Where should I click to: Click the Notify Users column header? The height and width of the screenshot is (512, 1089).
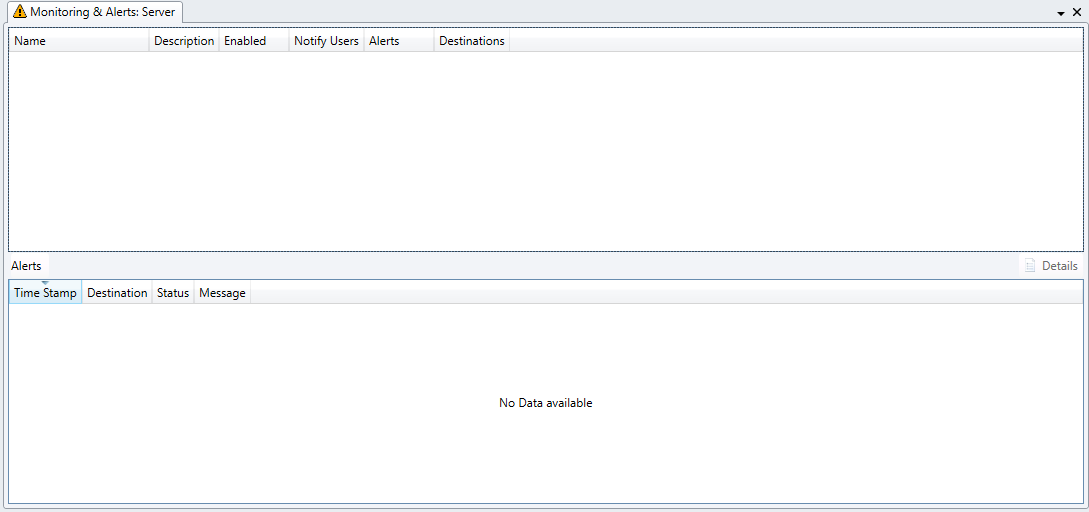(326, 41)
